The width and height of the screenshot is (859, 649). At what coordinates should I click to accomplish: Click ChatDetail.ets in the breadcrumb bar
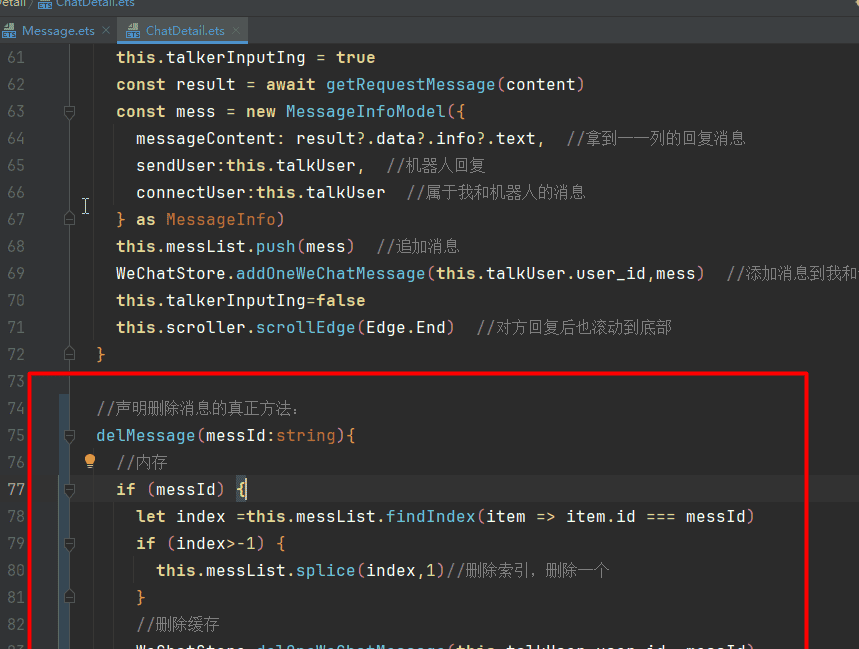tap(95, 4)
